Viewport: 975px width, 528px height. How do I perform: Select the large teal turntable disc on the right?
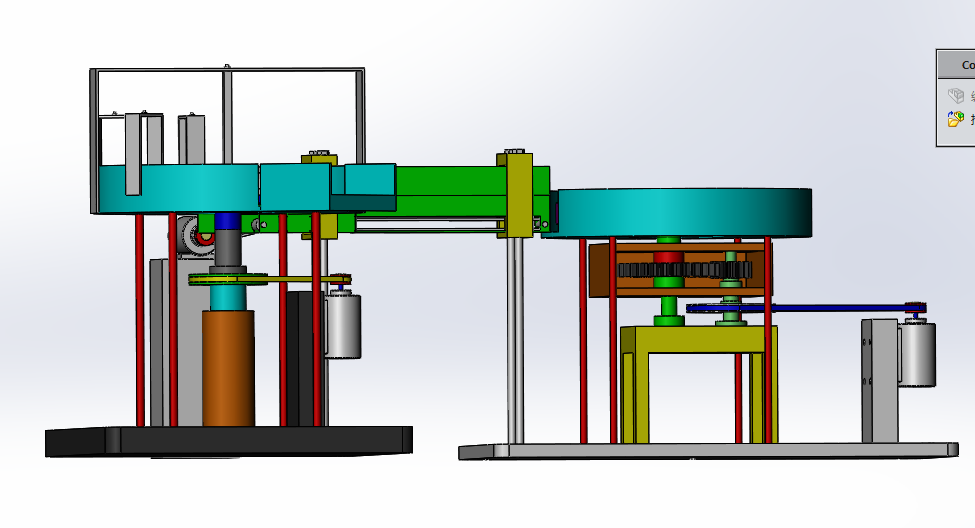click(682, 213)
